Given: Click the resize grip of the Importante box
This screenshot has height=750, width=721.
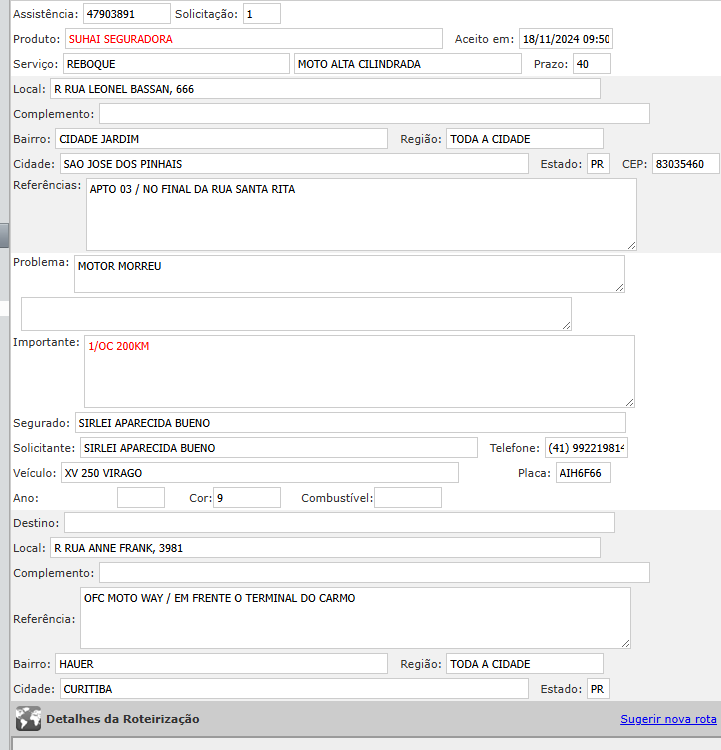Looking at the screenshot, I should (629, 401).
